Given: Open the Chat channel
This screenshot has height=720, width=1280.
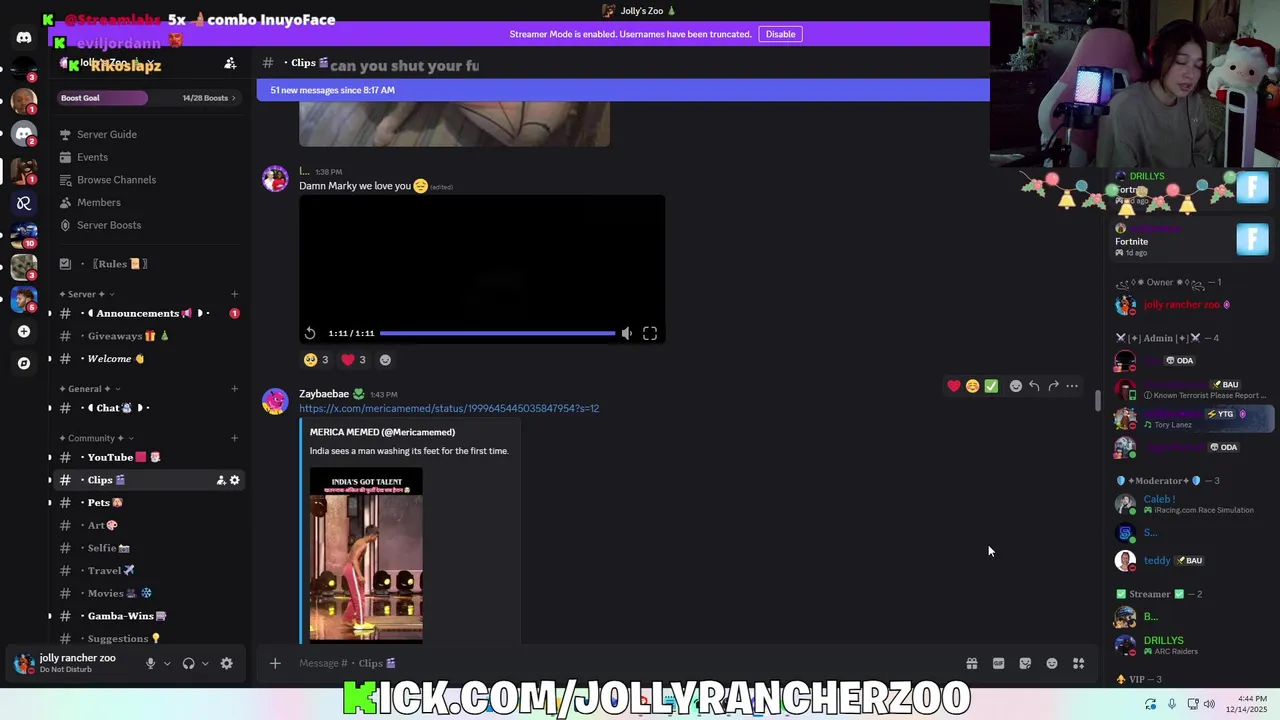Looking at the screenshot, I should tap(150, 408).
